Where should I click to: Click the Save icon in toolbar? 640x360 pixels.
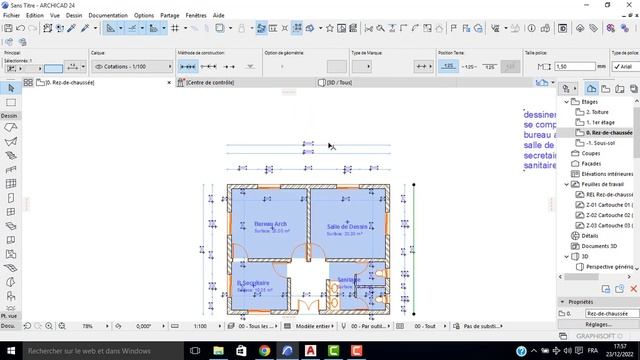(x=8, y=28)
